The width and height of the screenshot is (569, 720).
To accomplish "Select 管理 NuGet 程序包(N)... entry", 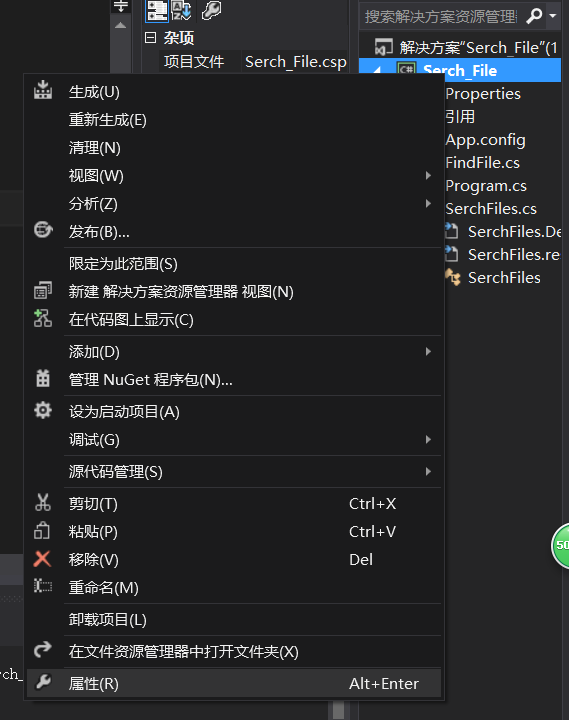I will (234, 380).
